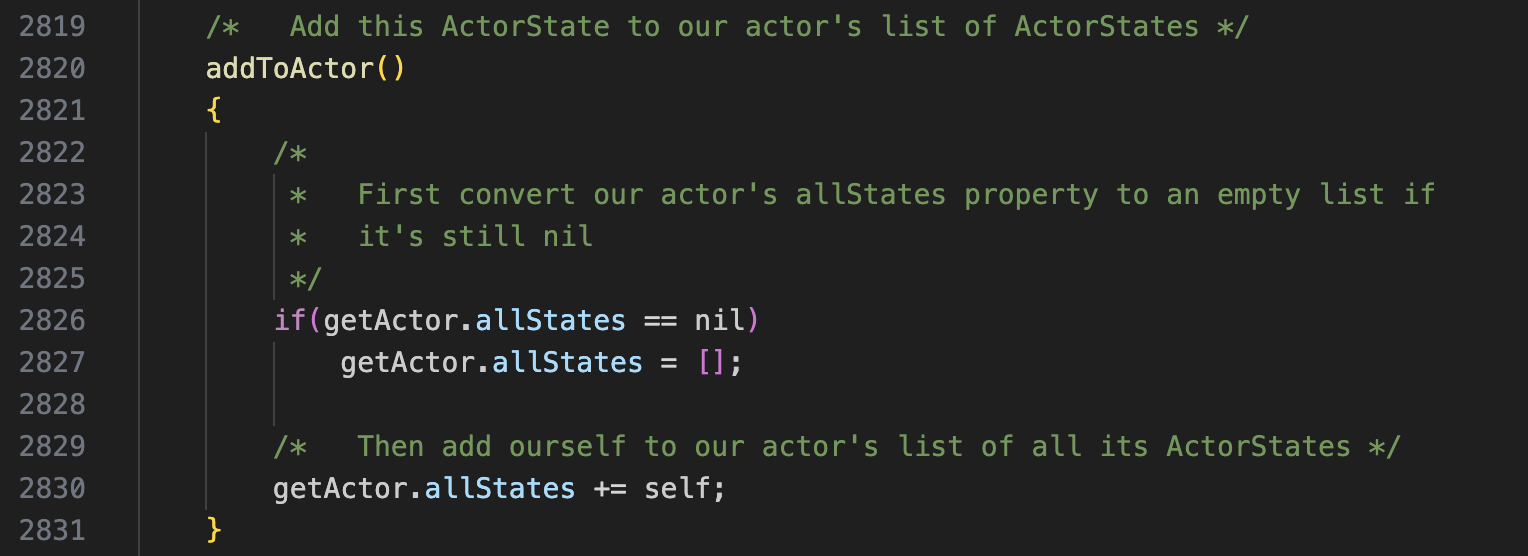Click the comment text 'it's still nil'
Image resolution: width=1528 pixels, height=556 pixels.
(475, 236)
